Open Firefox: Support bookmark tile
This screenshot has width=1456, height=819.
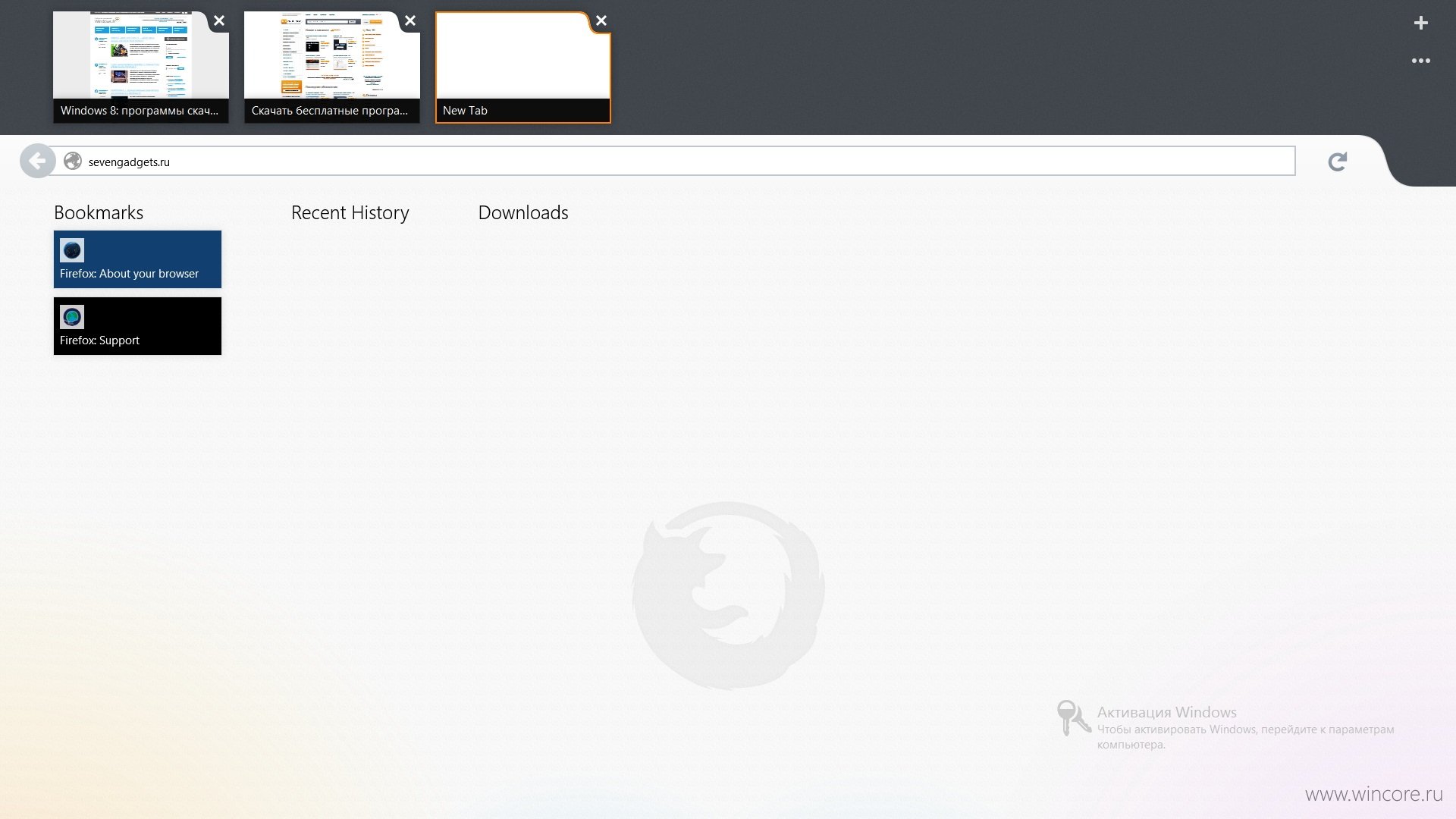(137, 326)
